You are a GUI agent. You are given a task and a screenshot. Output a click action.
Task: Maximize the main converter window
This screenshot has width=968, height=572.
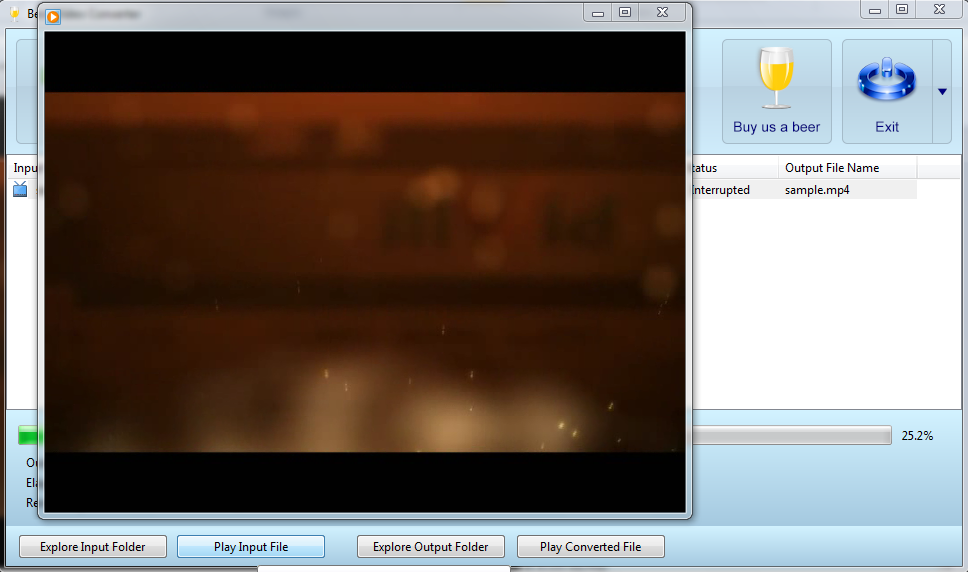click(x=902, y=9)
